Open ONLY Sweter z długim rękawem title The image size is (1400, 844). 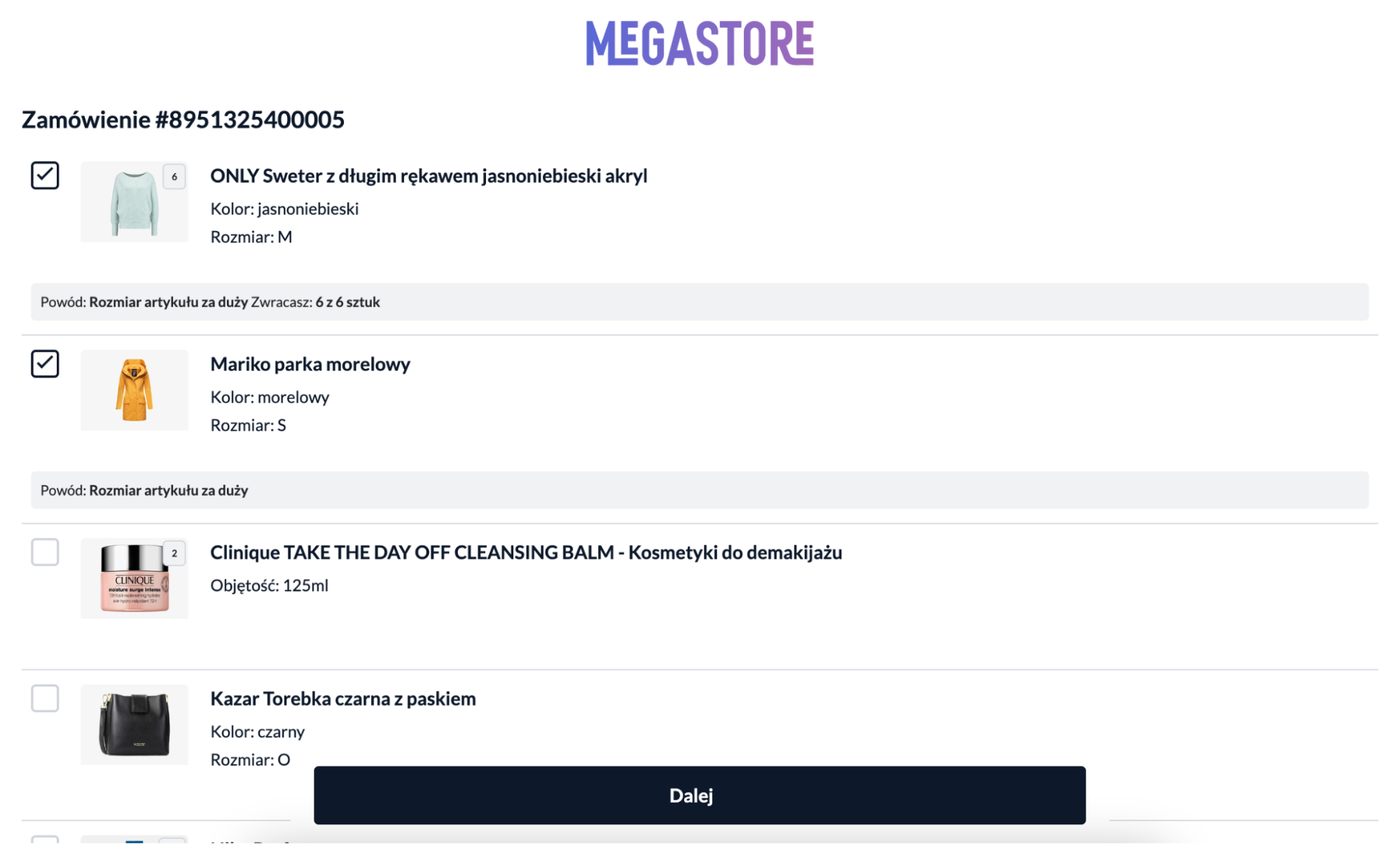pos(429,176)
